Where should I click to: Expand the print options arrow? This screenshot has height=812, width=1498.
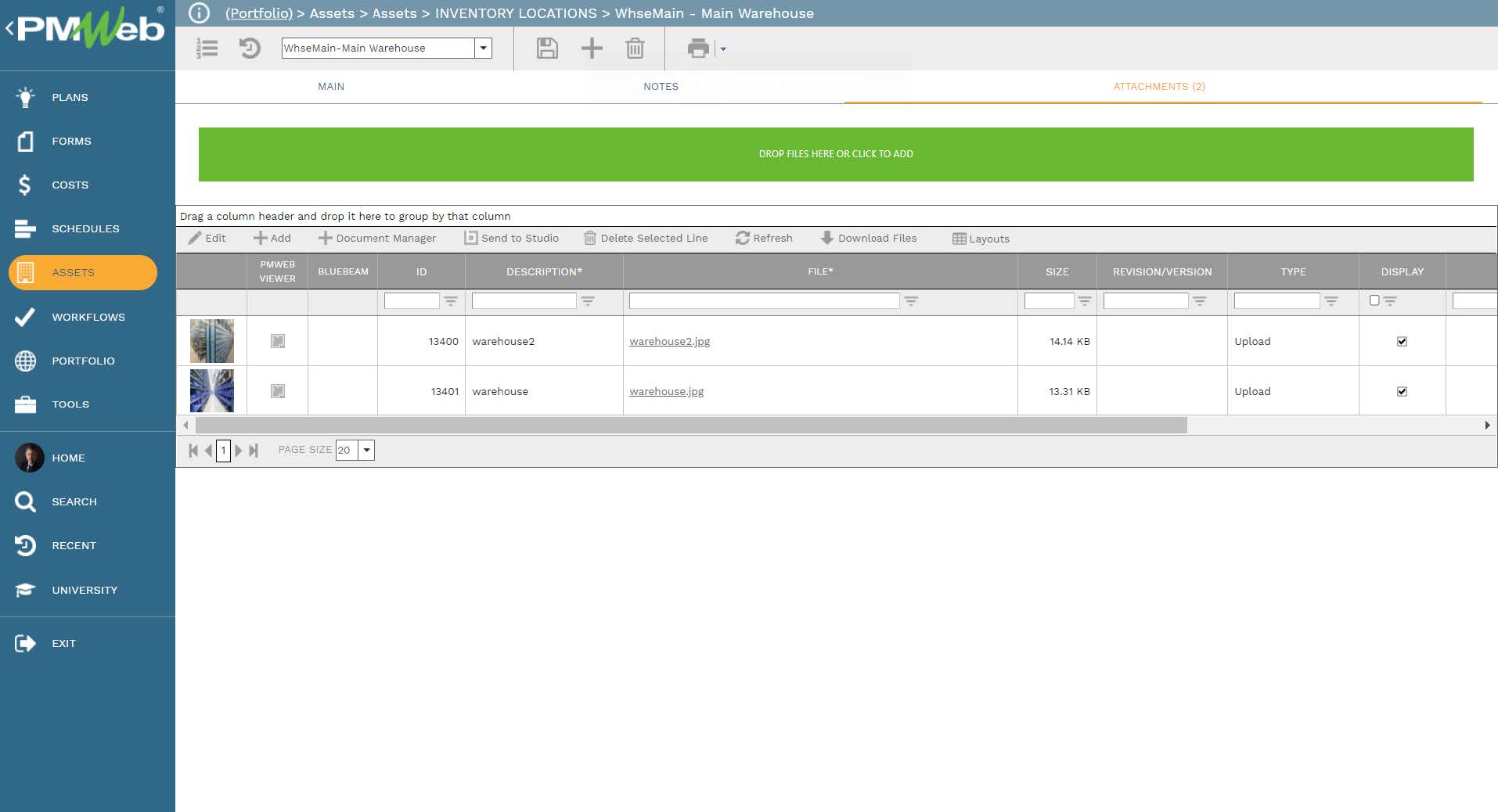point(723,49)
